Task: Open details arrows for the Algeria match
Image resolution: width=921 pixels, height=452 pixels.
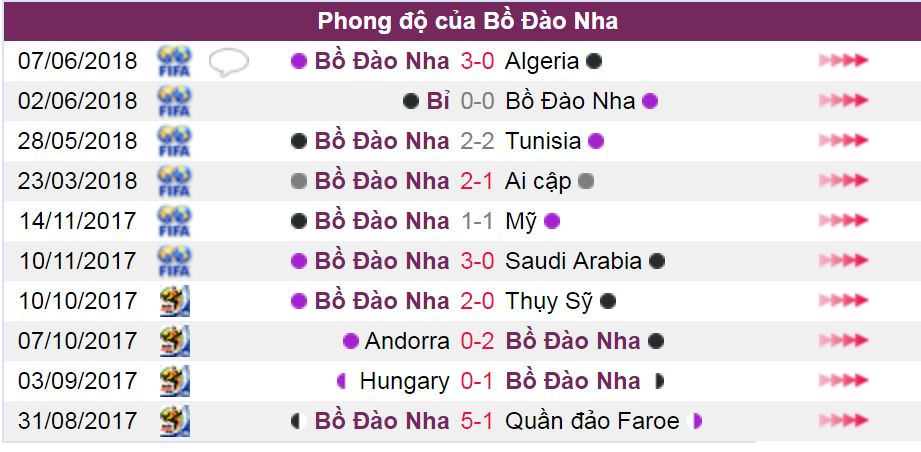Action: click(x=843, y=60)
